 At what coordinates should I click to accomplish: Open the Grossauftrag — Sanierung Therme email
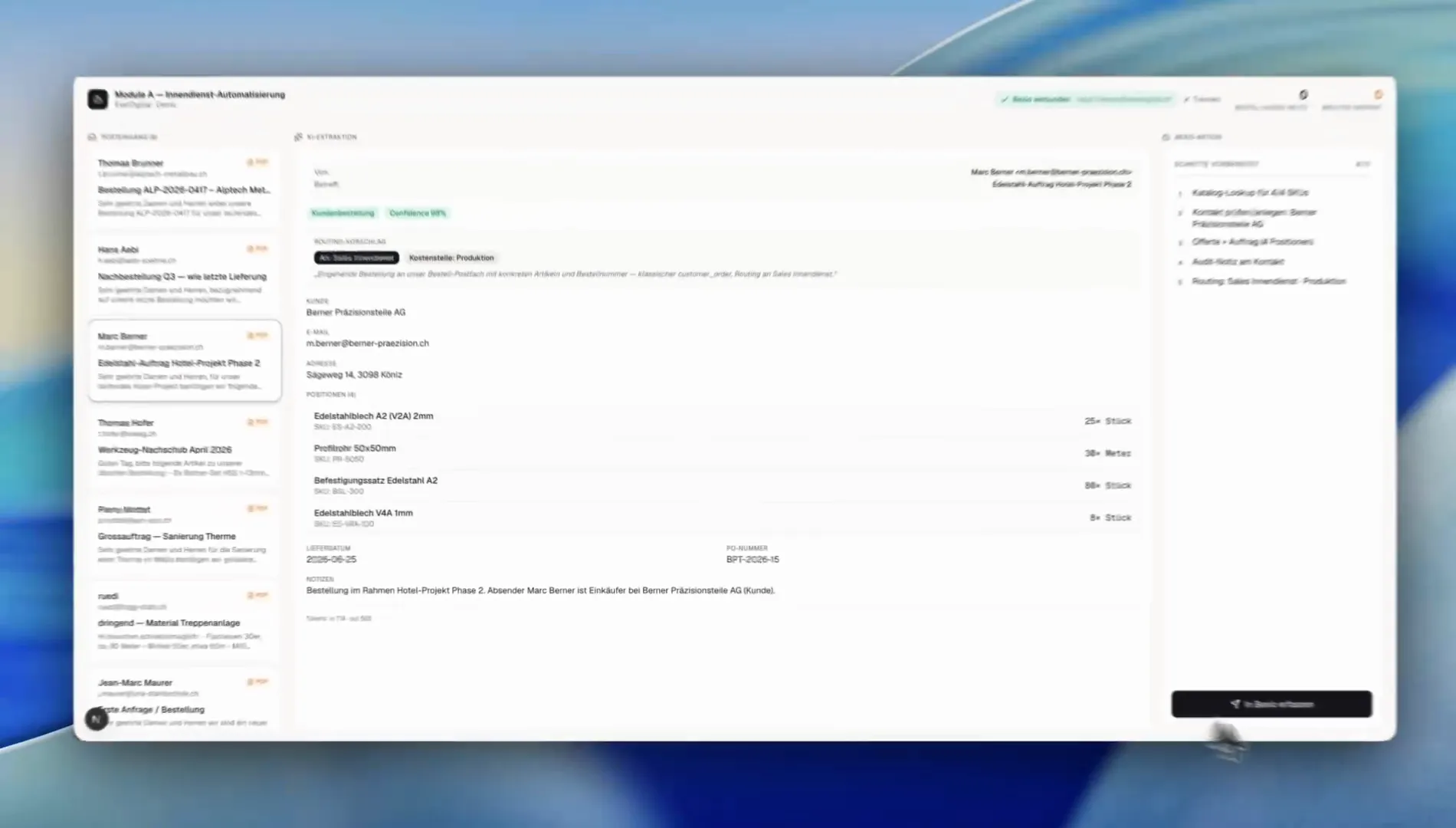[184, 534]
